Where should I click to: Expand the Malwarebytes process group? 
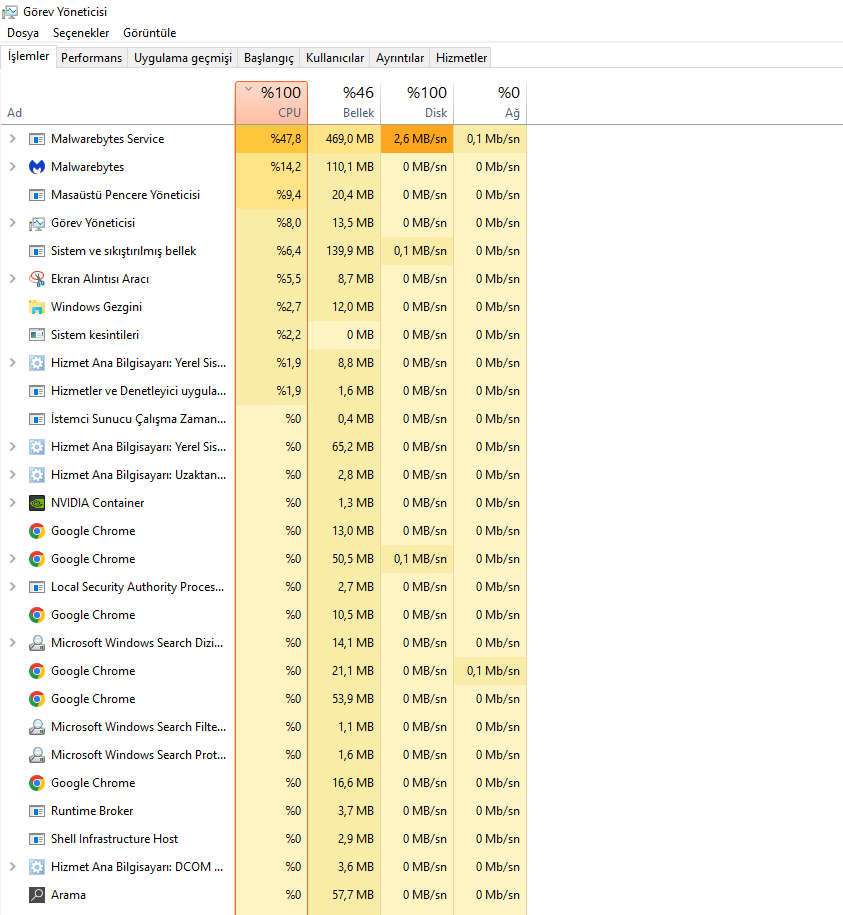click(x=13, y=167)
